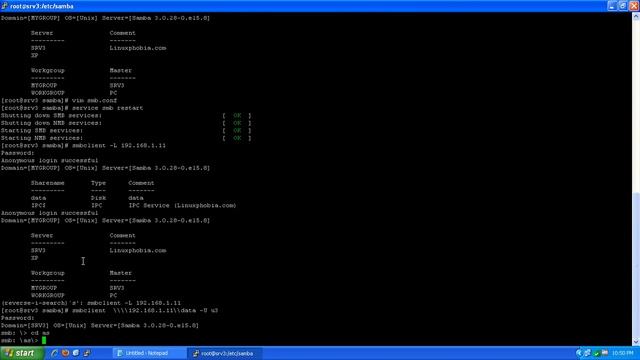
Task: Click the 'Starting NMB services' line
Action: click(x=42, y=138)
